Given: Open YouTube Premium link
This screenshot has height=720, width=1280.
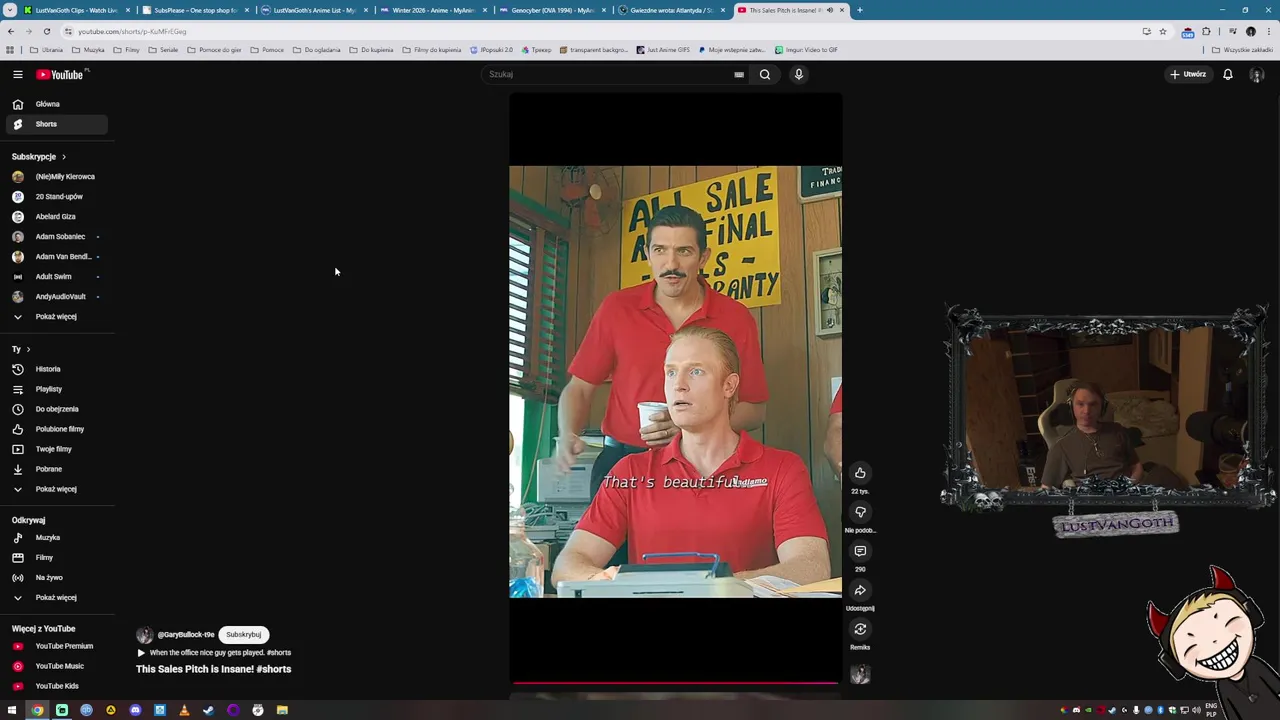Looking at the screenshot, I should [x=55, y=646].
